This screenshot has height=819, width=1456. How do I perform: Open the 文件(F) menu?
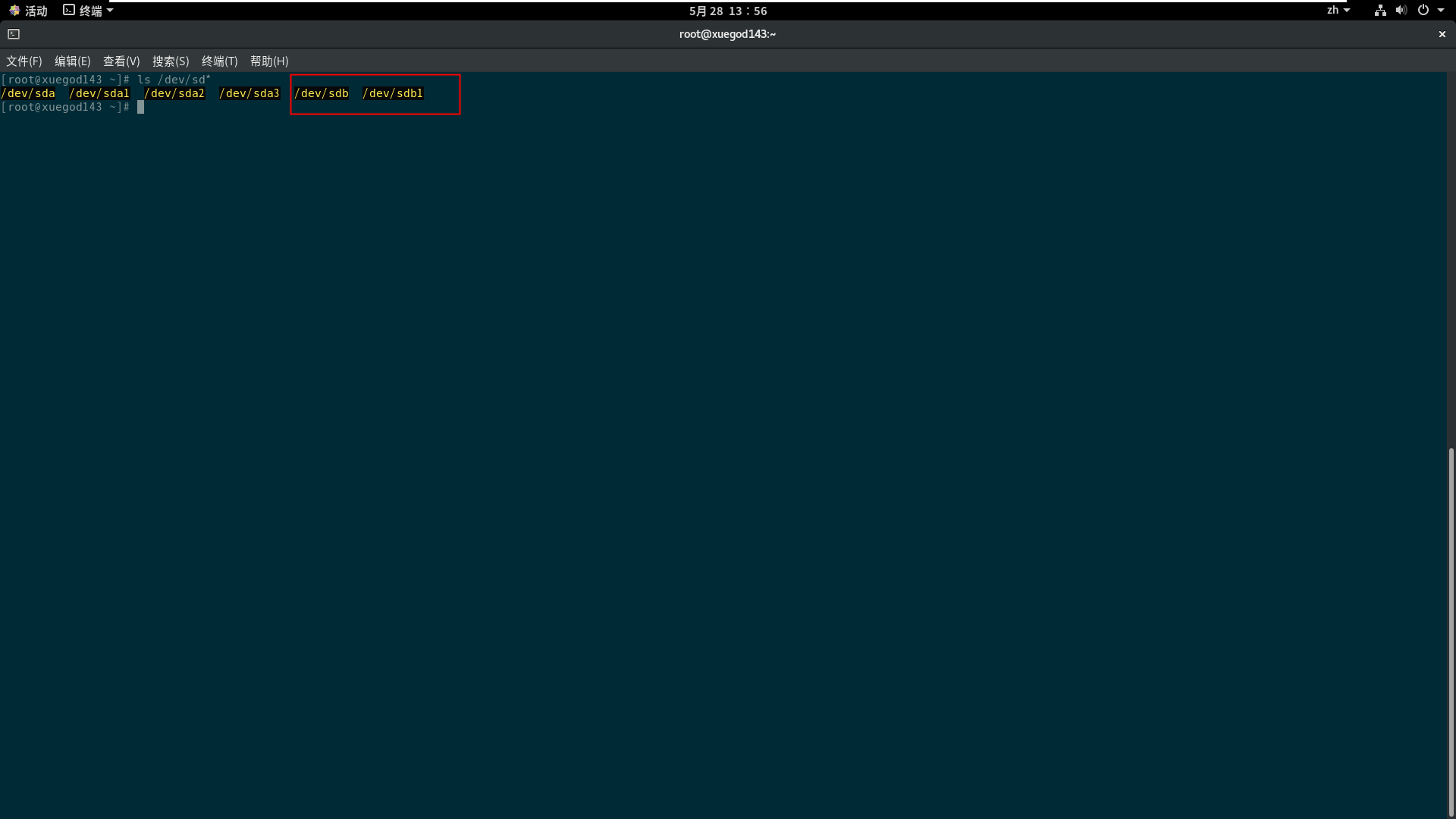coord(24,61)
